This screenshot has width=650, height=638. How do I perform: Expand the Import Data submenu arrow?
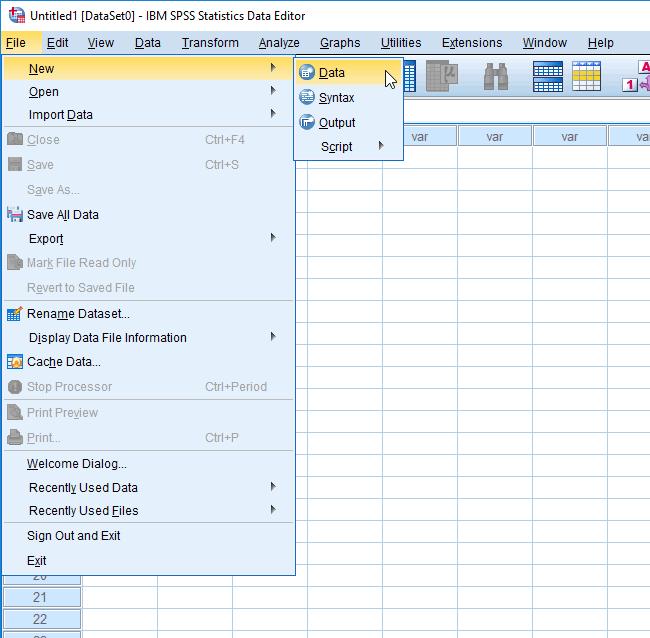click(x=273, y=113)
